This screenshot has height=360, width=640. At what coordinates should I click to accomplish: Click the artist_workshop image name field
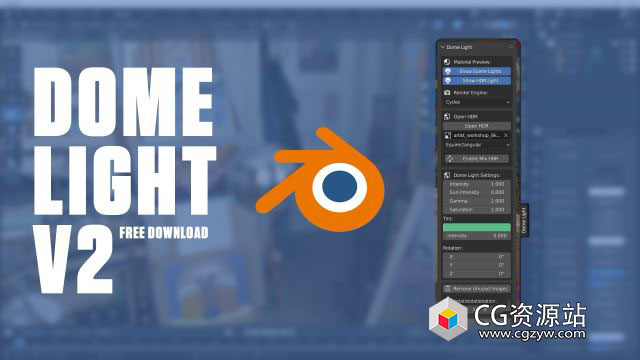tap(476, 135)
